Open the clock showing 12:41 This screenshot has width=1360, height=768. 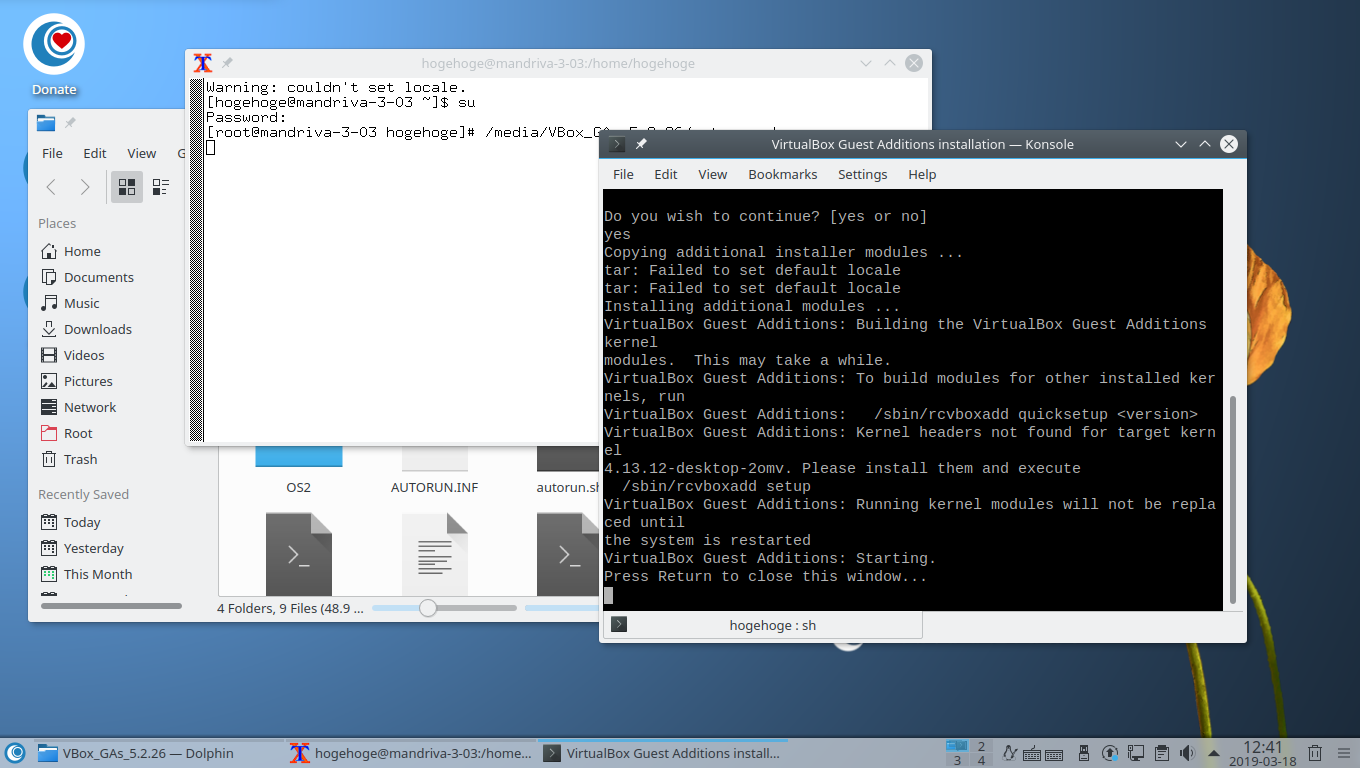pyautogui.click(x=1262, y=753)
